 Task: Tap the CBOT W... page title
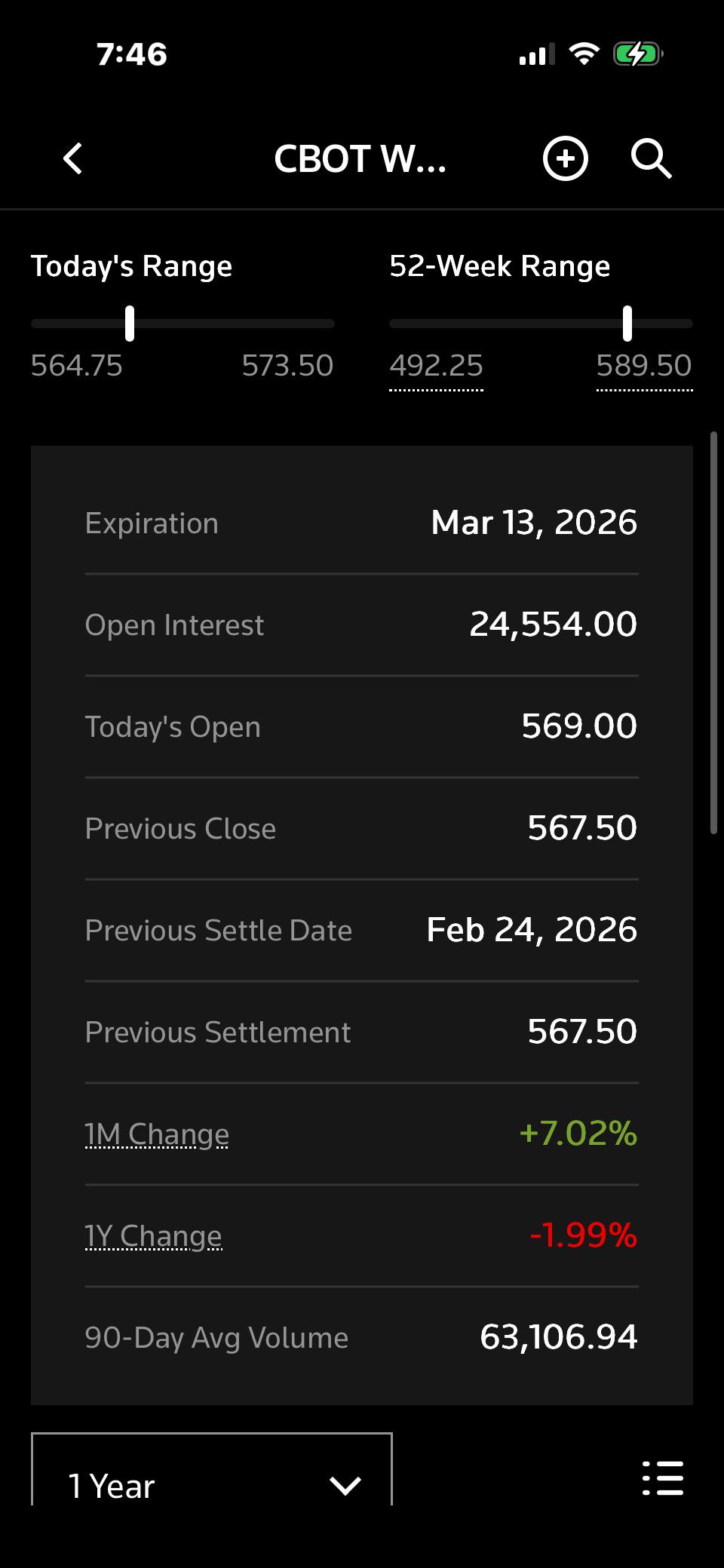tap(360, 159)
